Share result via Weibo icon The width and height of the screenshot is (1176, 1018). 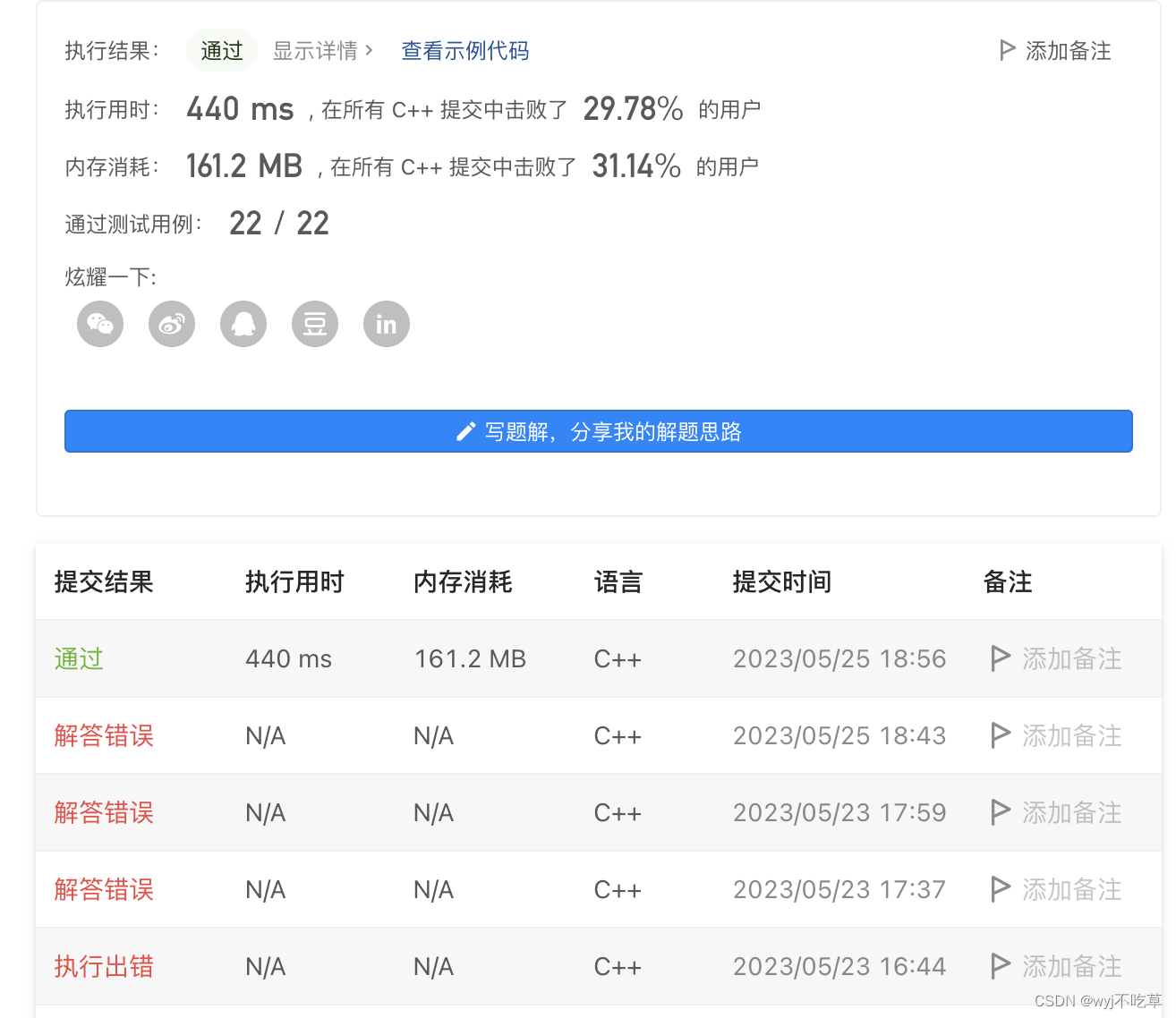[172, 324]
